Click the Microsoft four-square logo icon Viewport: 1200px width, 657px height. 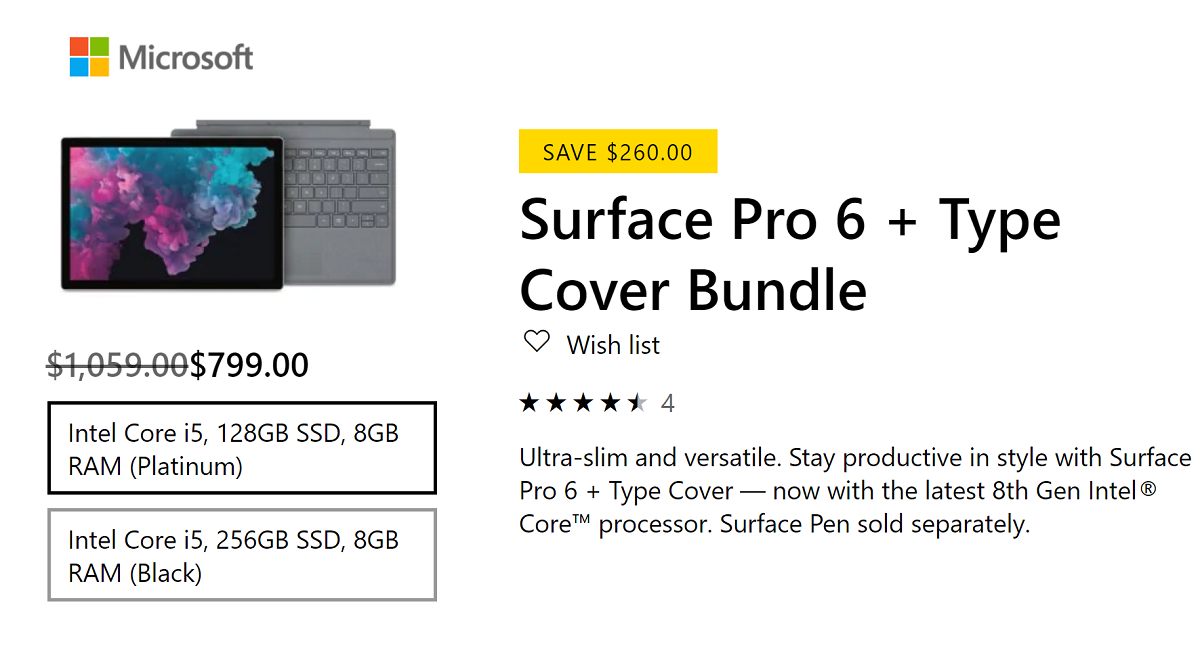[89, 57]
